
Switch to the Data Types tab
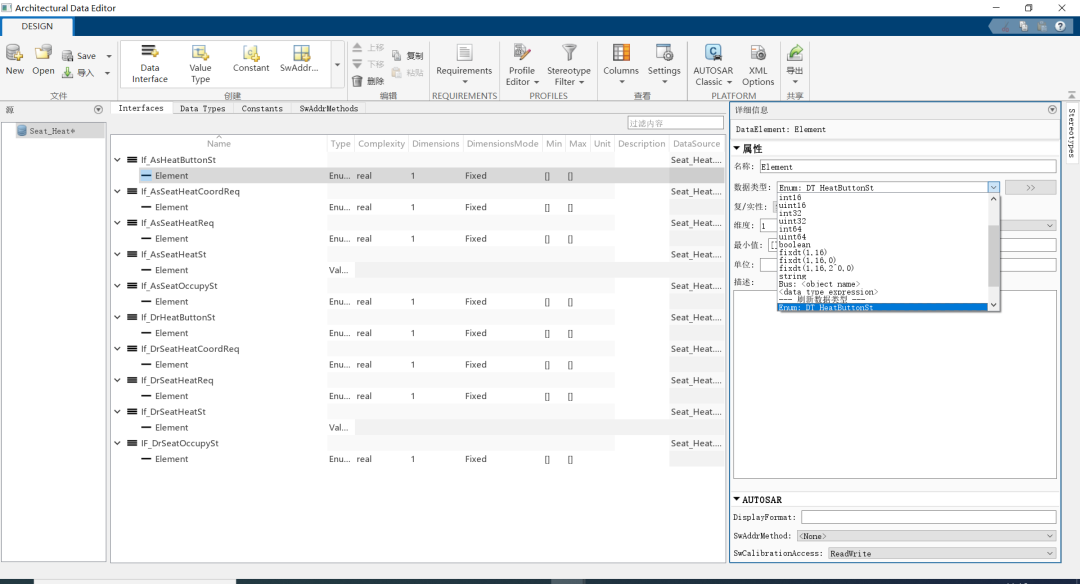[202, 109]
